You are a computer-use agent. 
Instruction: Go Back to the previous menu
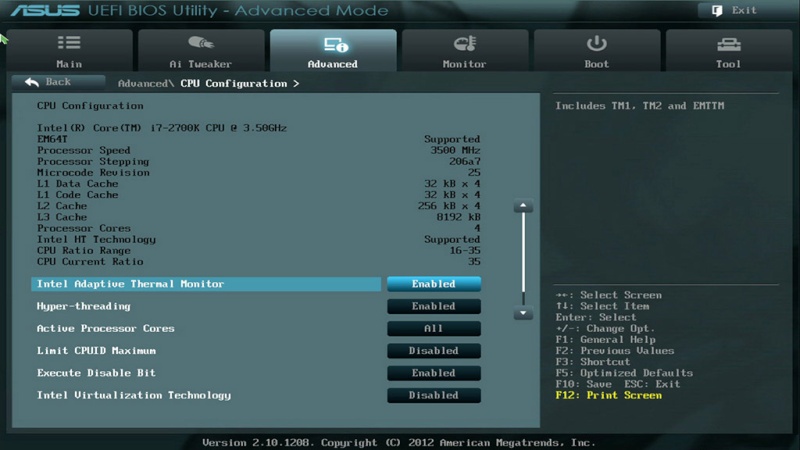[x=58, y=82]
